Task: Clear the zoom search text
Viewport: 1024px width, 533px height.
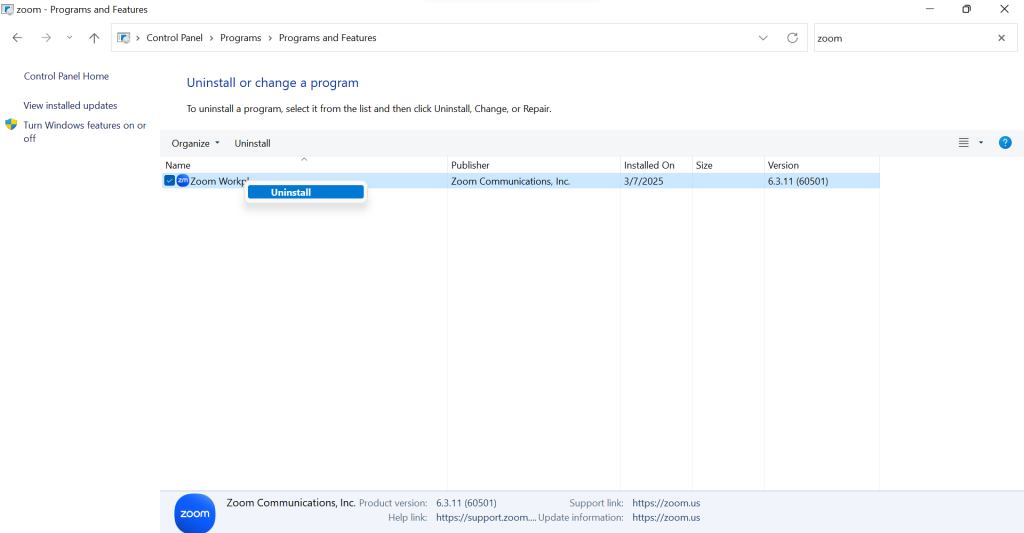Action: click(x=1001, y=38)
